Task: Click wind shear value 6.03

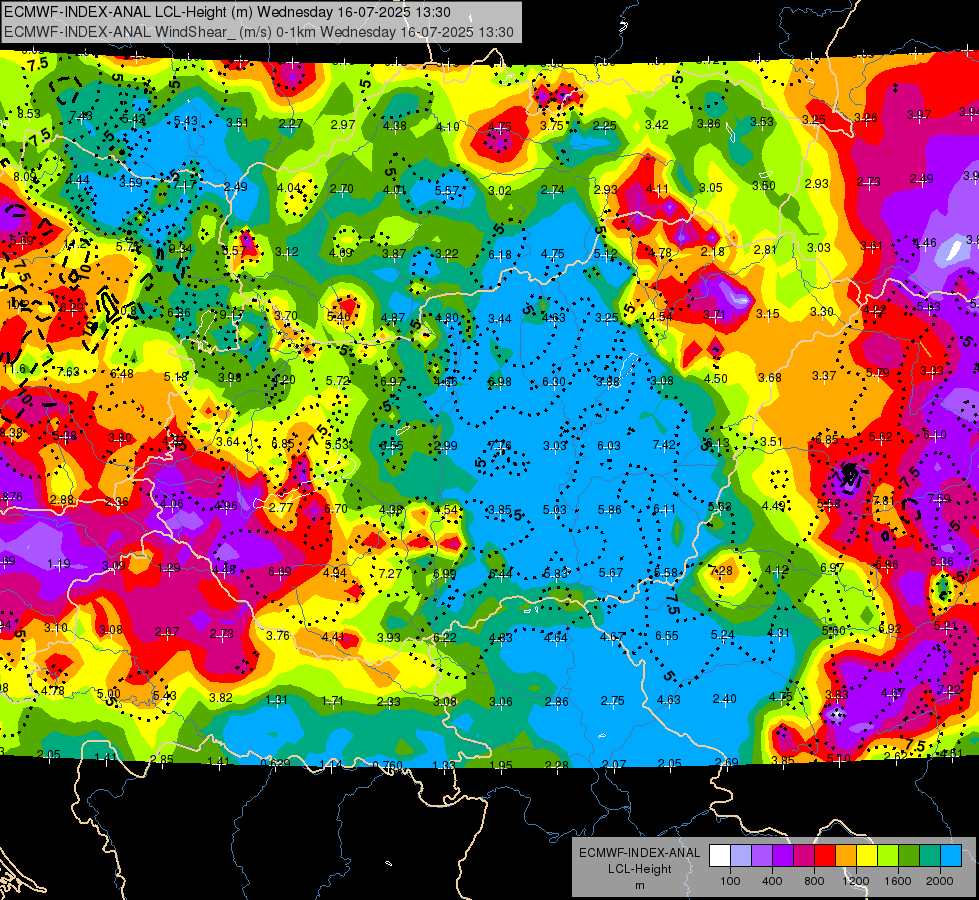Action: coord(609,445)
